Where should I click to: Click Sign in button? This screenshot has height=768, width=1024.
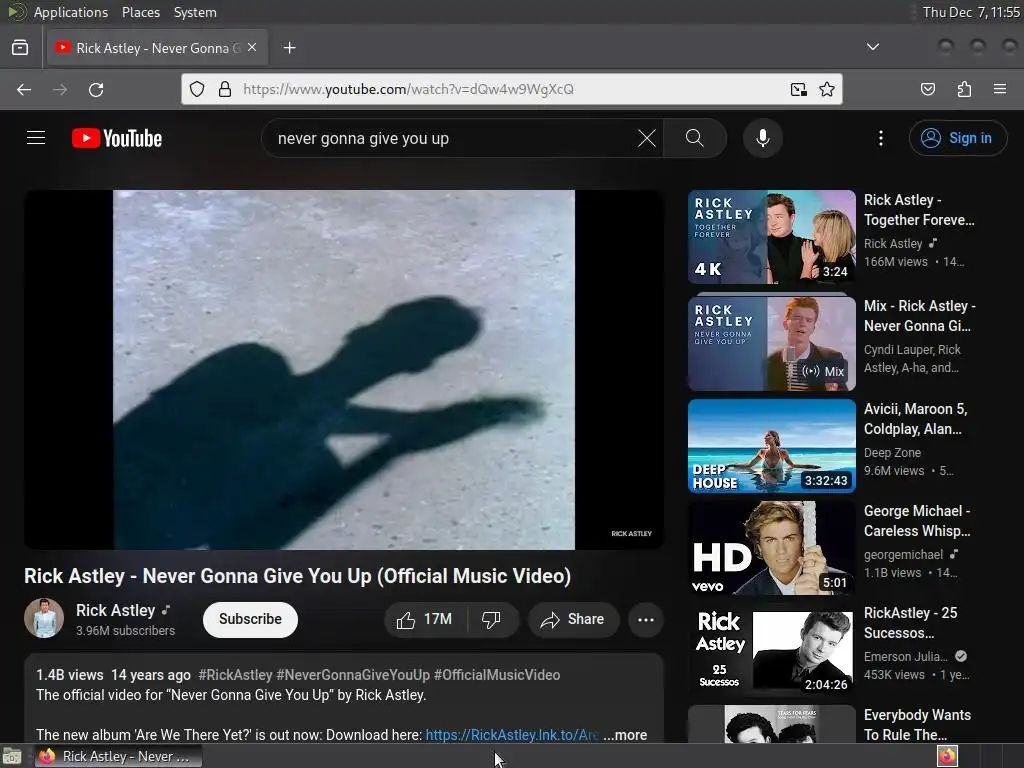point(958,138)
